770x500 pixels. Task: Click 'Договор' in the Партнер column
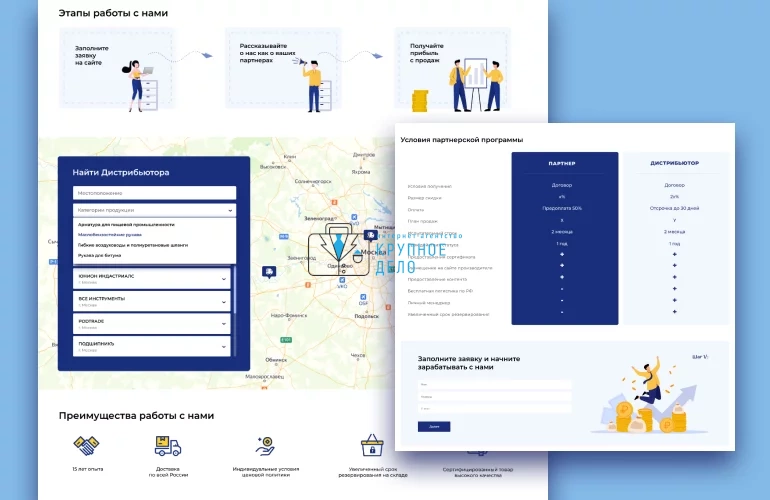562,185
